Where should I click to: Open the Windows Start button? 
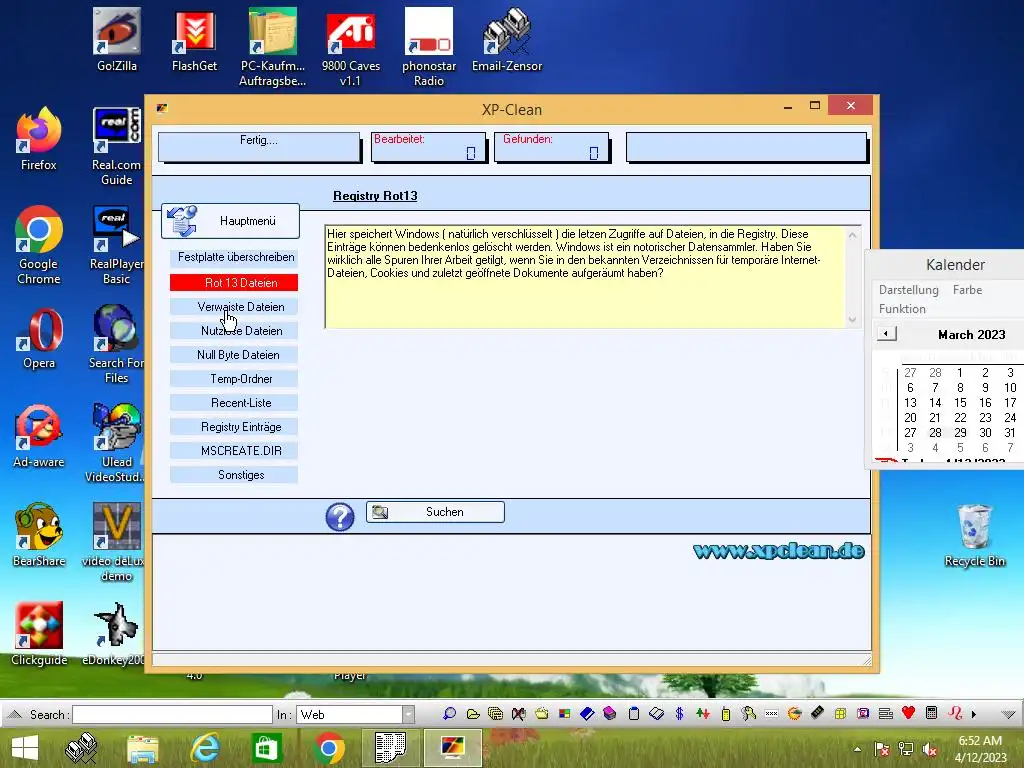(x=25, y=748)
